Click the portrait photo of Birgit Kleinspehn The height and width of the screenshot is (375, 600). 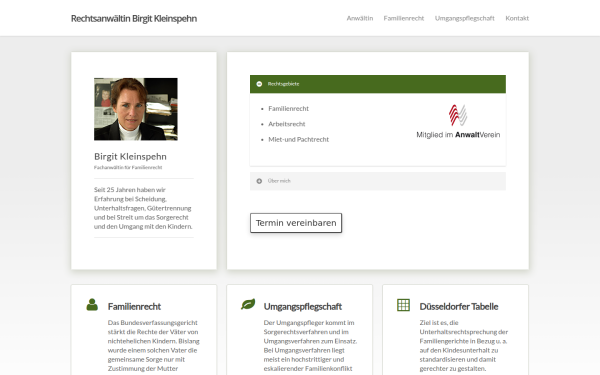136,109
